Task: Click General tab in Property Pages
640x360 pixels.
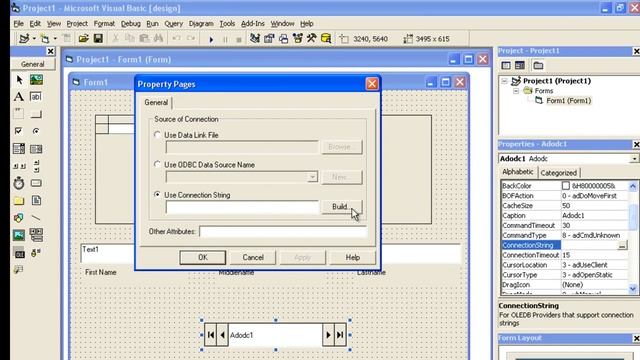Action: [156, 102]
